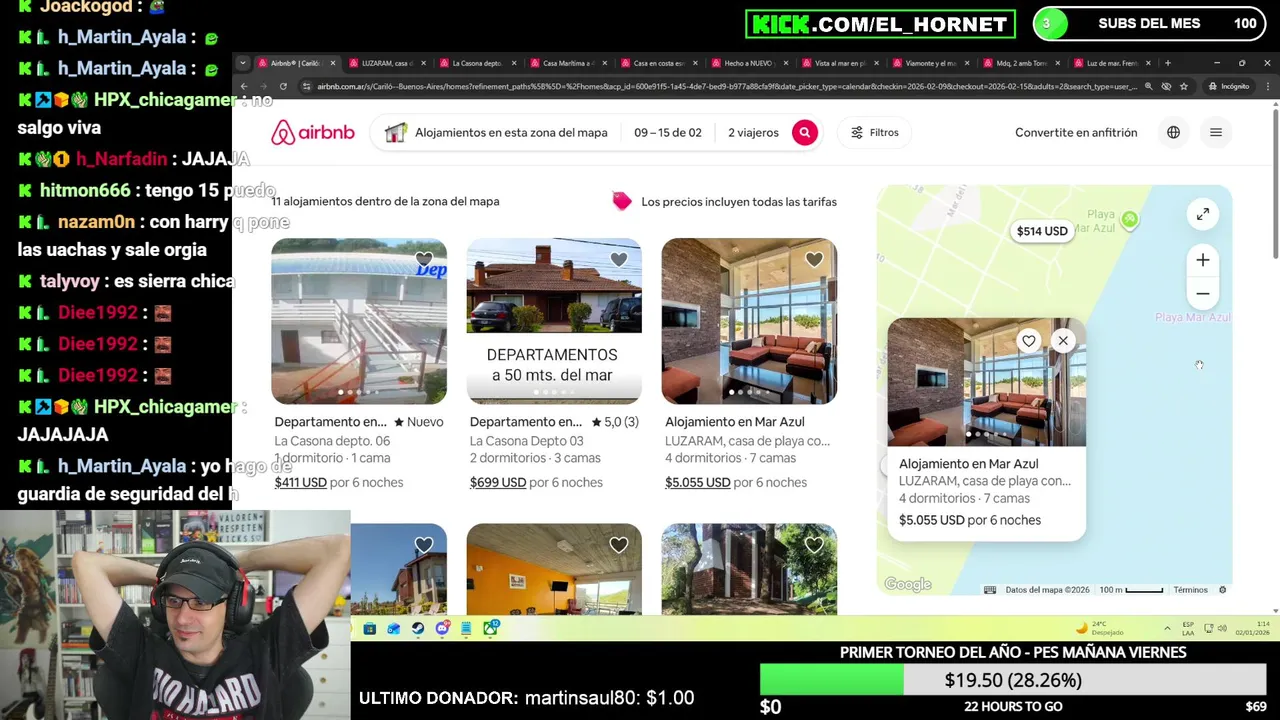Reload the Airbnb page
The height and width of the screenshot is (720, 1280).
(x=283, y=86)
